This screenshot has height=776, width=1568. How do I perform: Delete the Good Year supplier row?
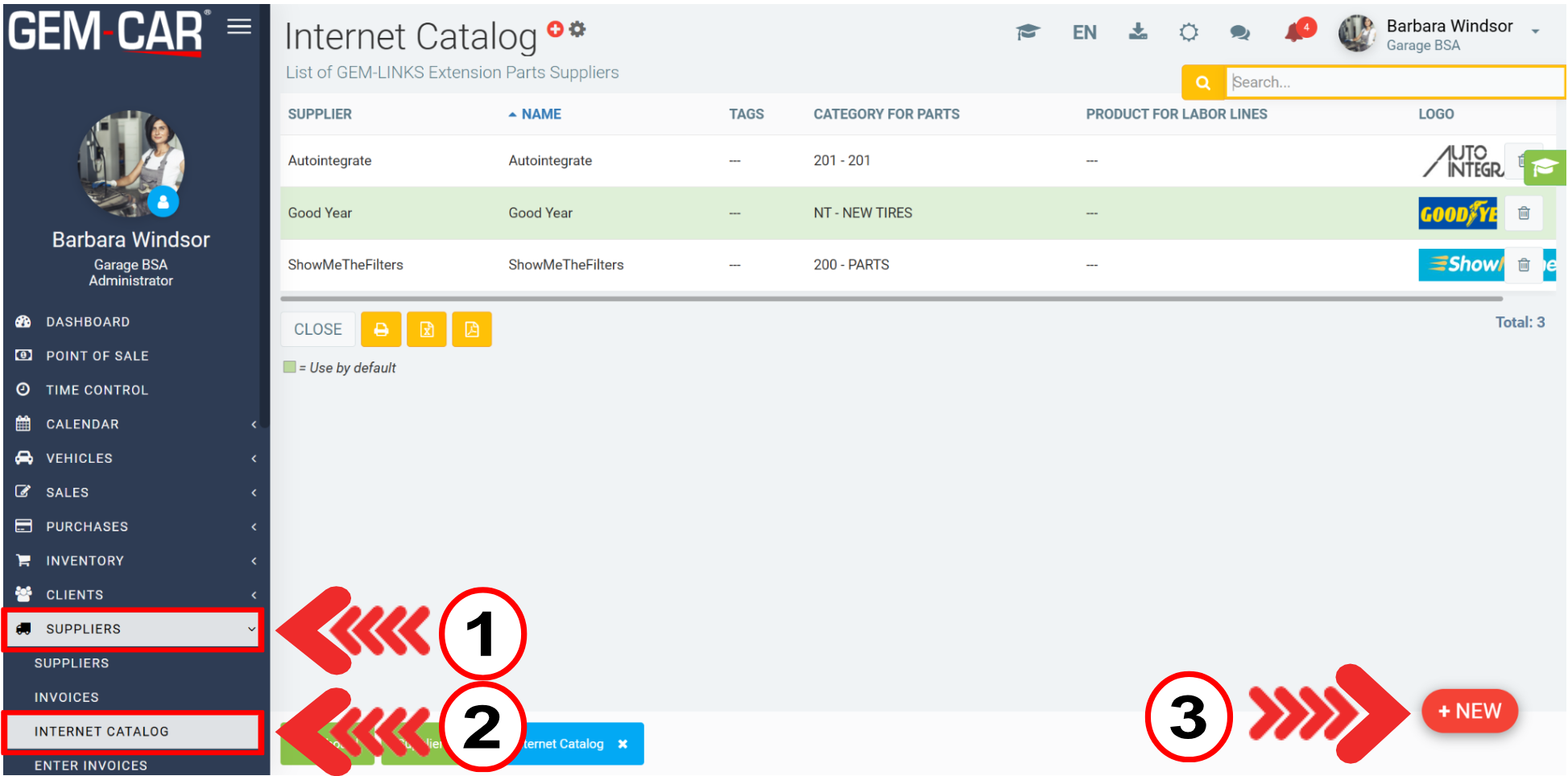coord(1523,213)
